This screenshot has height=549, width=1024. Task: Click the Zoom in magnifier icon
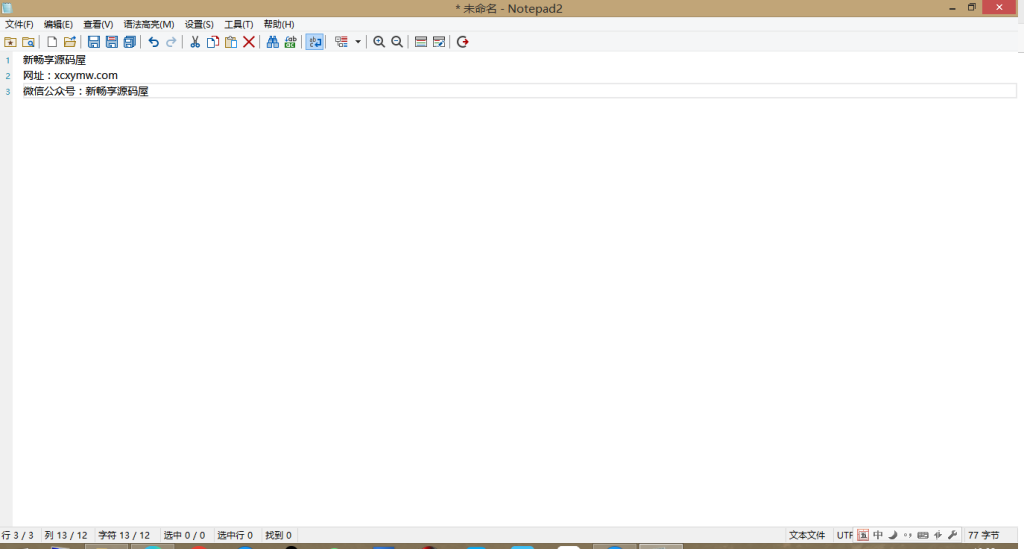point(379,42)
